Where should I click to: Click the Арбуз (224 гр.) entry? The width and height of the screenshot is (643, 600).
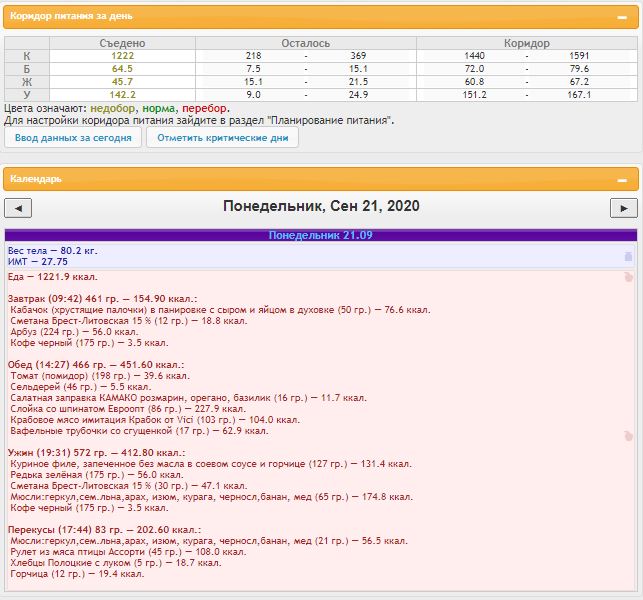74,332
